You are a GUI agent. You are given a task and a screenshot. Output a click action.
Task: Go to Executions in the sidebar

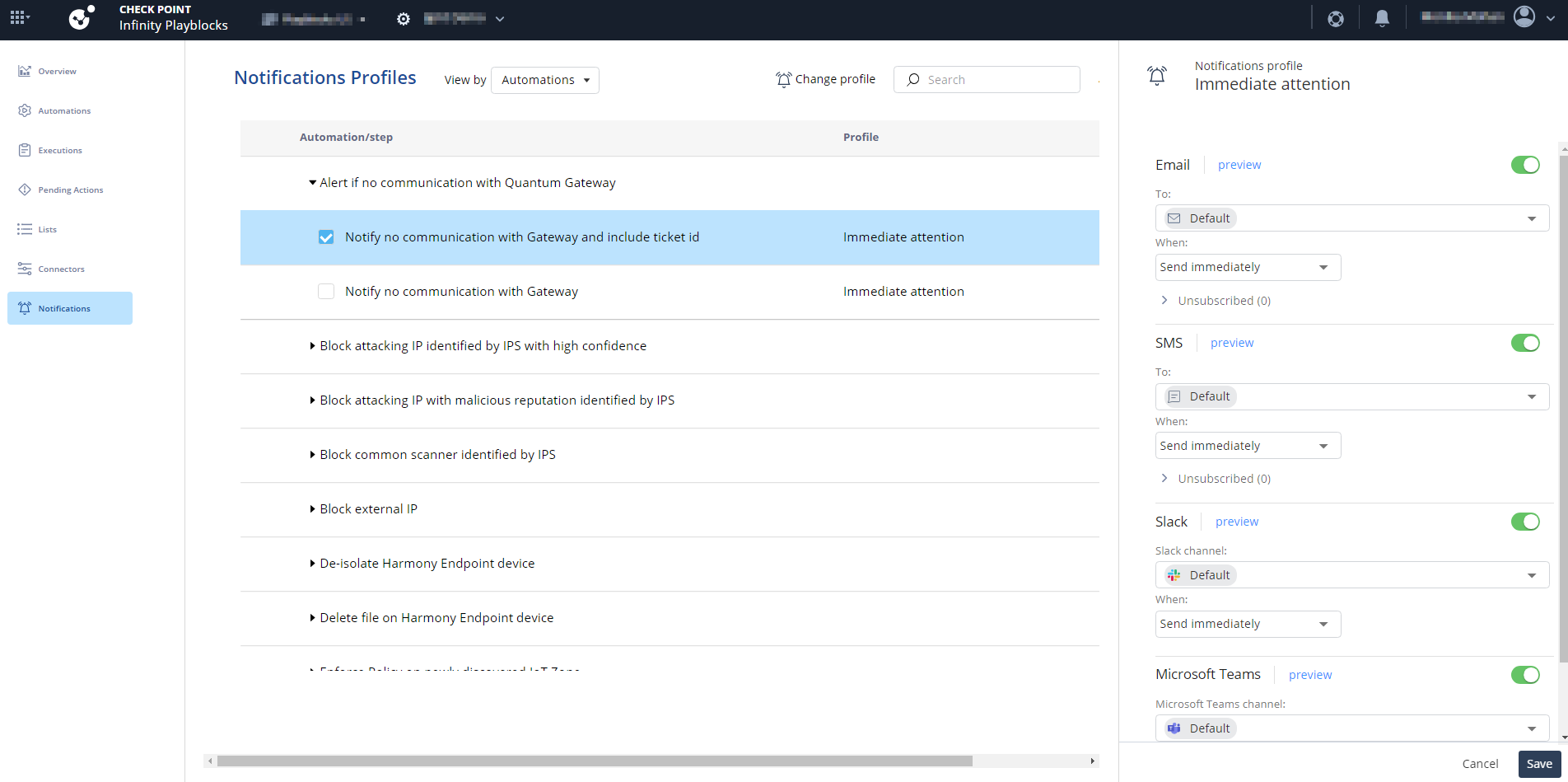click(x=60, y=151)
